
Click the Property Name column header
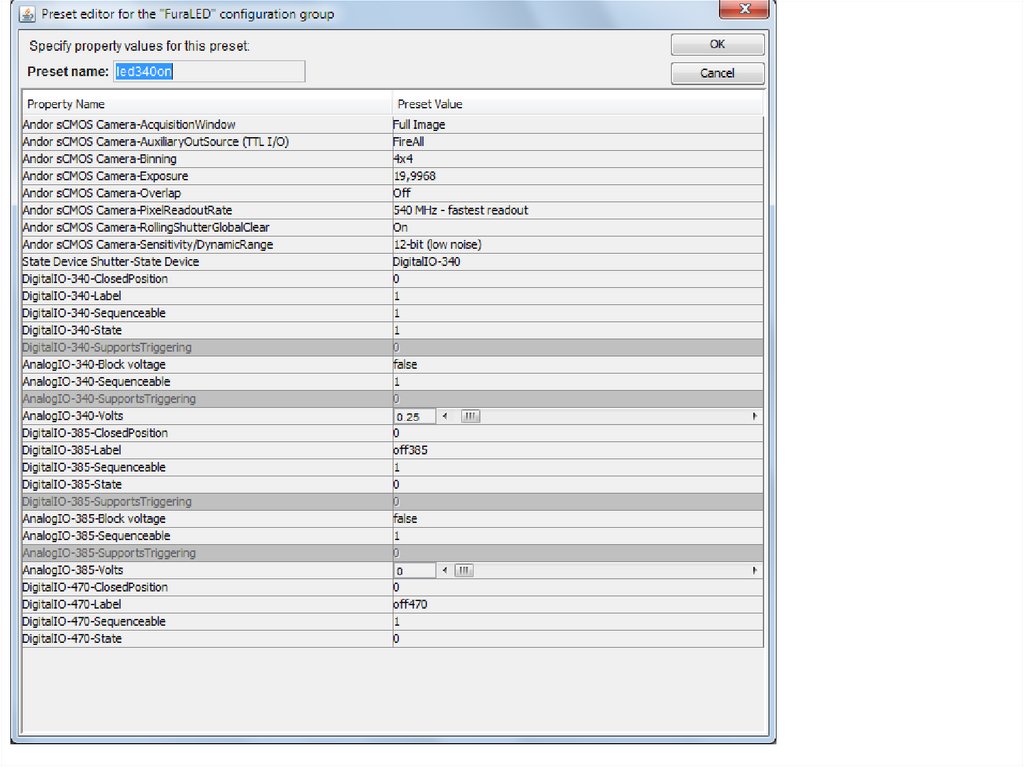207,104
